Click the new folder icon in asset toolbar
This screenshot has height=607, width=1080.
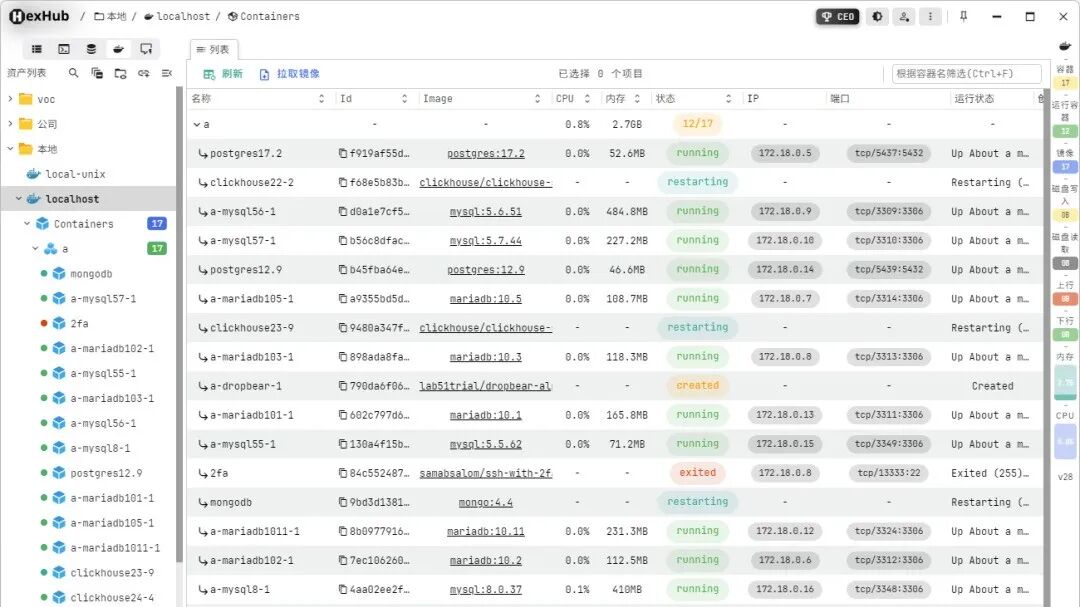coord(120,72)
